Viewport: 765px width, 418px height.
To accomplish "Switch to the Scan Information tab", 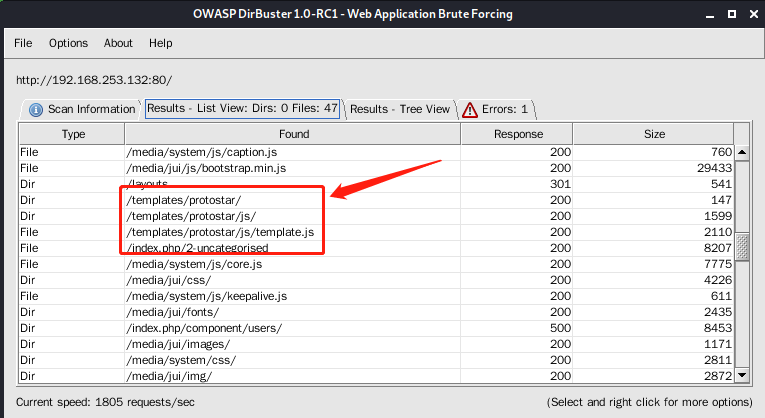I will (x=81, y=109).
